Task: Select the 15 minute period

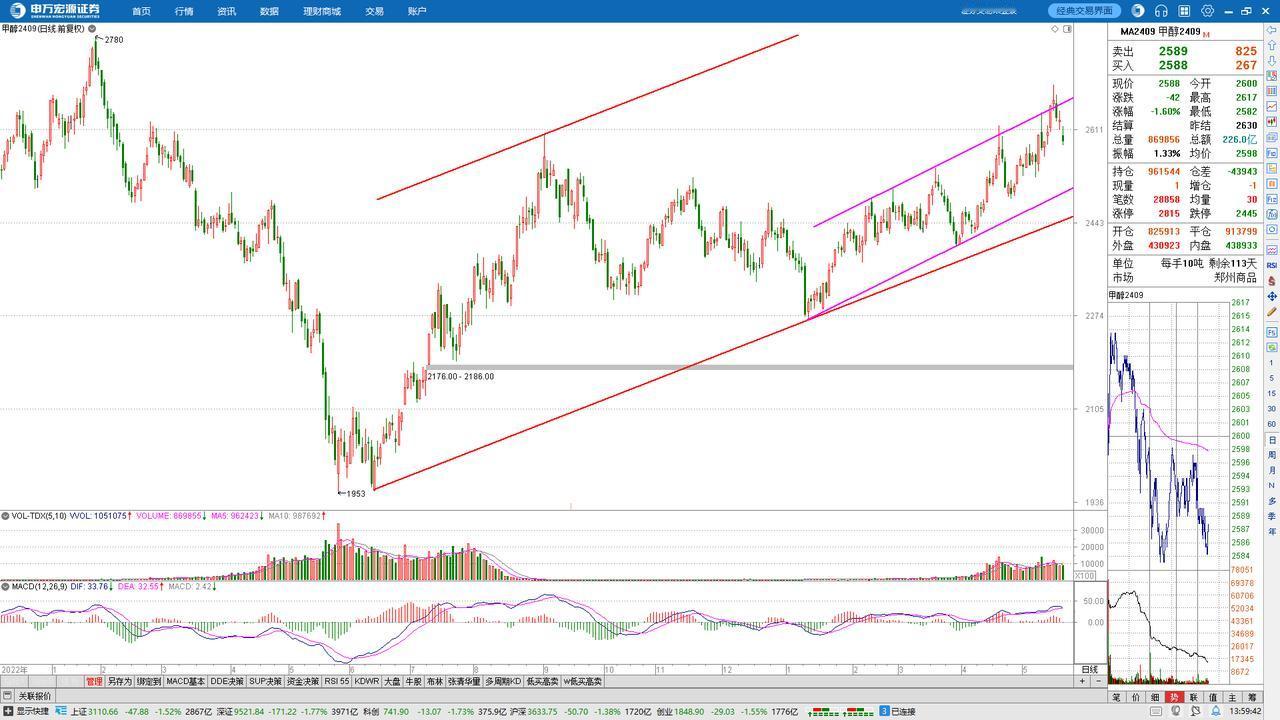Action: coord(1272,393)
